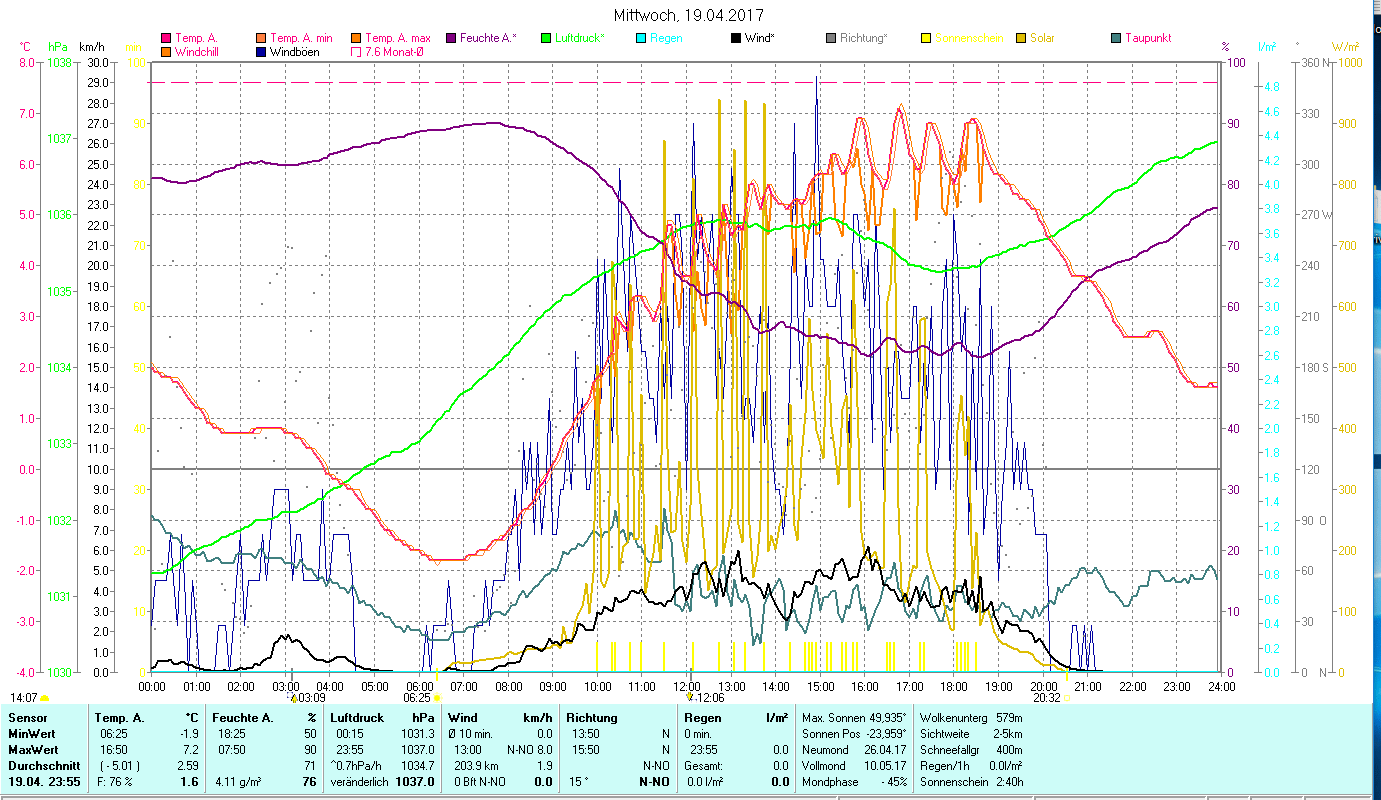Click the 0 Bft N-NO wind text
Screen dimensions: 1381x800
pos(478,782)
